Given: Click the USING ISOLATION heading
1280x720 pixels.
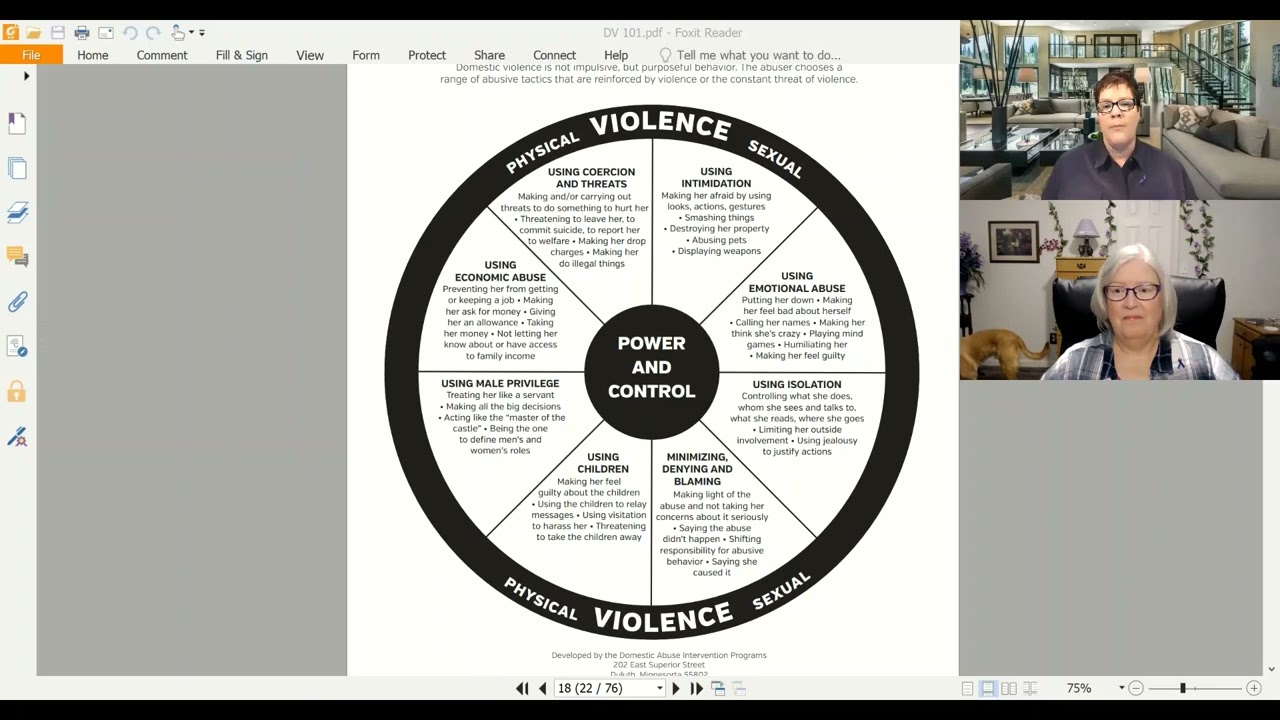Looking at the screenshot, I should 797,384.
